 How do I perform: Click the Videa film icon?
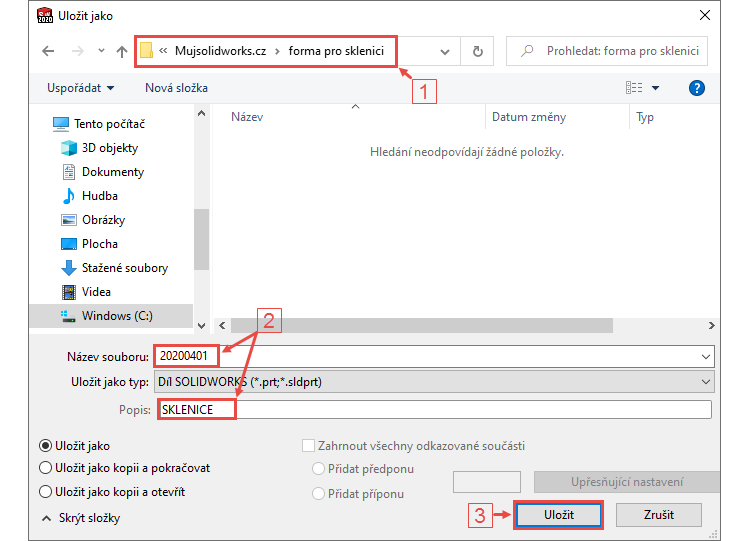69,292
